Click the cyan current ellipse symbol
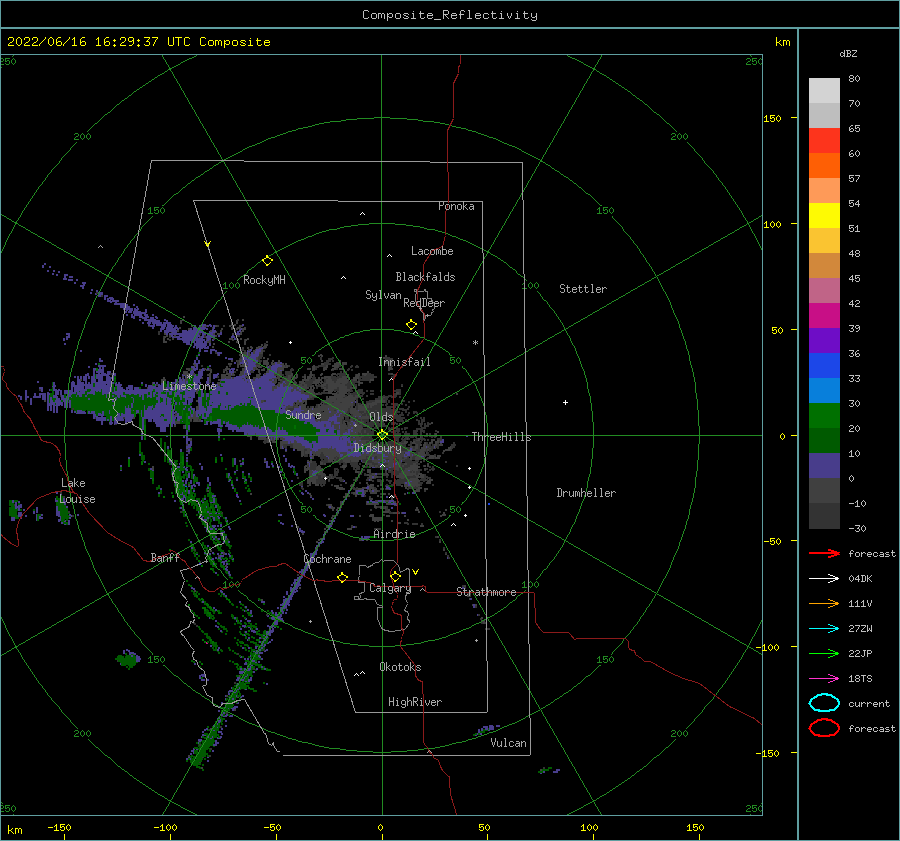 [824, 703]
